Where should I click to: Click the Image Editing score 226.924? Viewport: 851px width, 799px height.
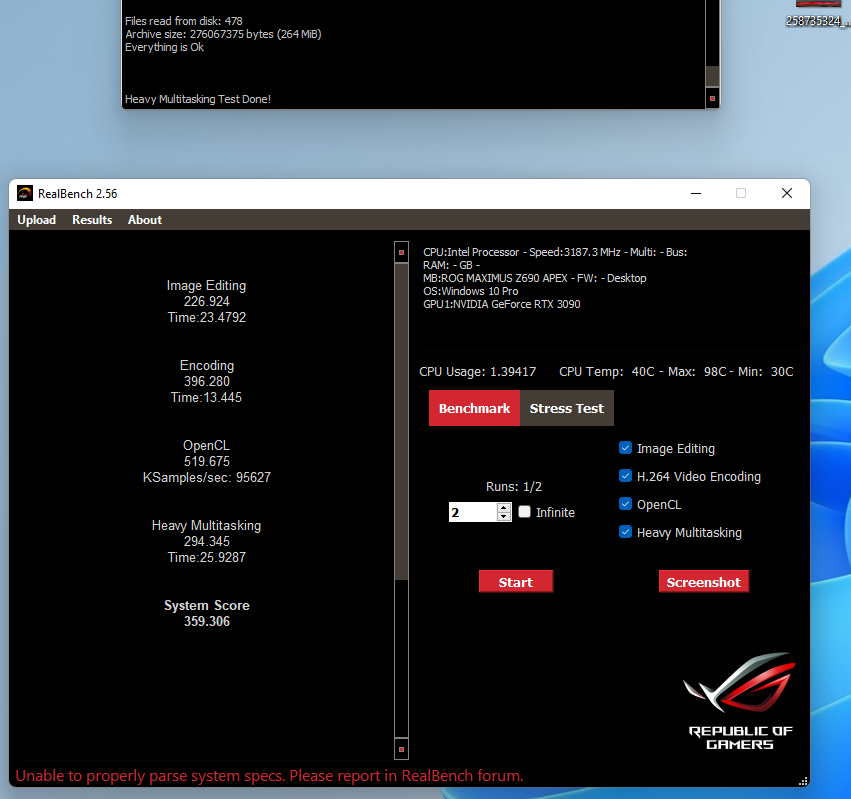click(207, 301)
